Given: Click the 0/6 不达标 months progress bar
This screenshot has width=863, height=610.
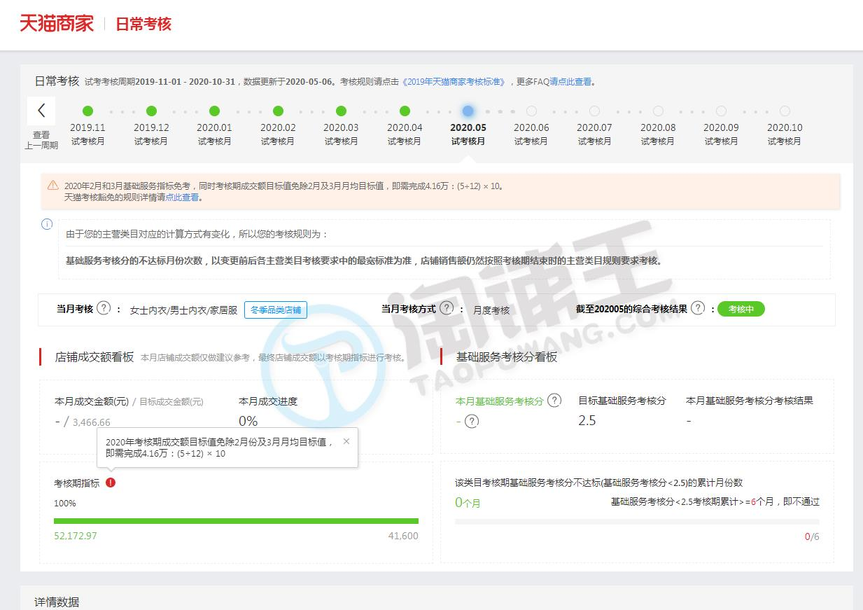Looking at the screenshot, I should [637, 521].
